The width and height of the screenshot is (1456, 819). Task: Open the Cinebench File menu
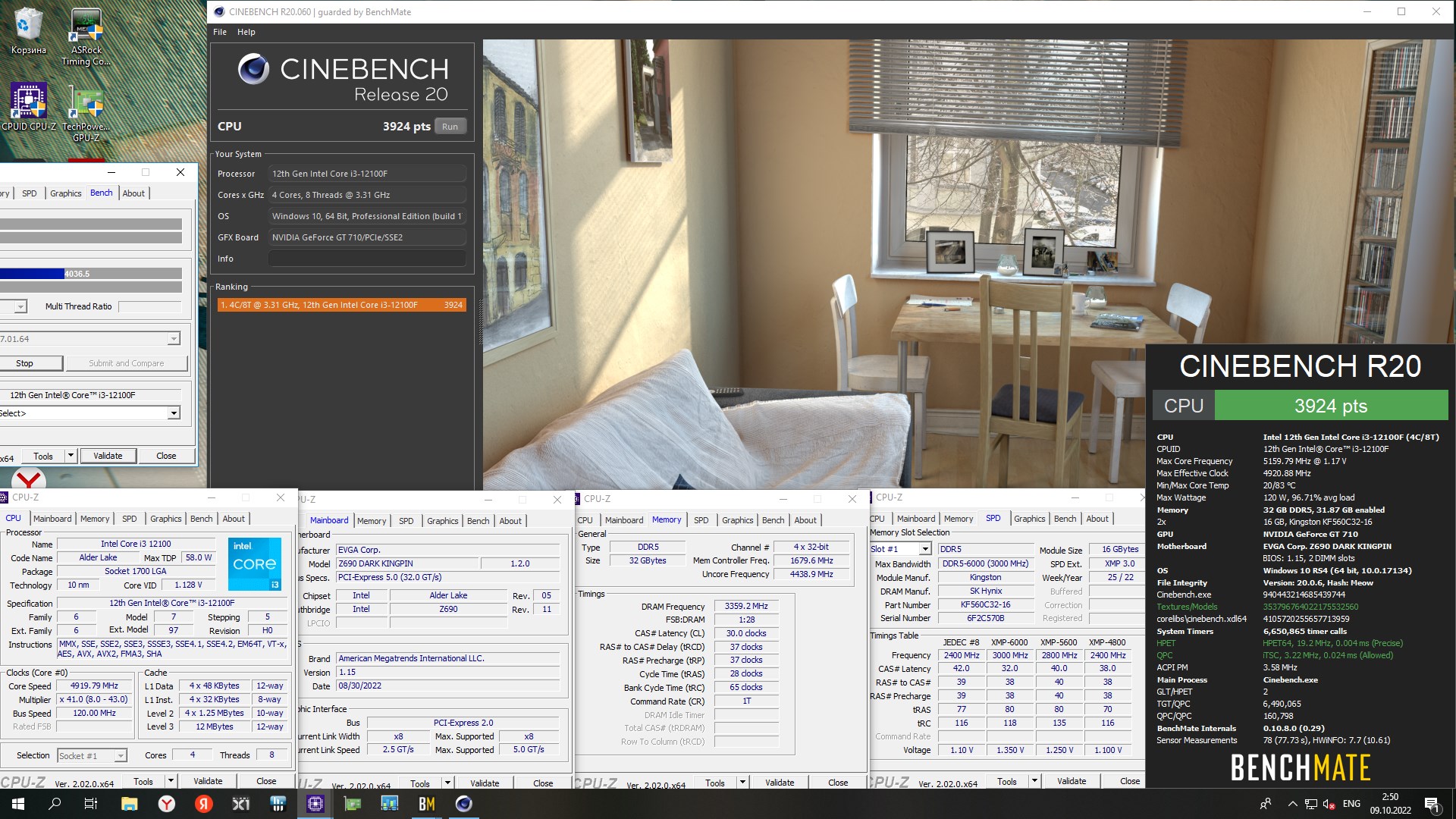[x=220, y=32]
